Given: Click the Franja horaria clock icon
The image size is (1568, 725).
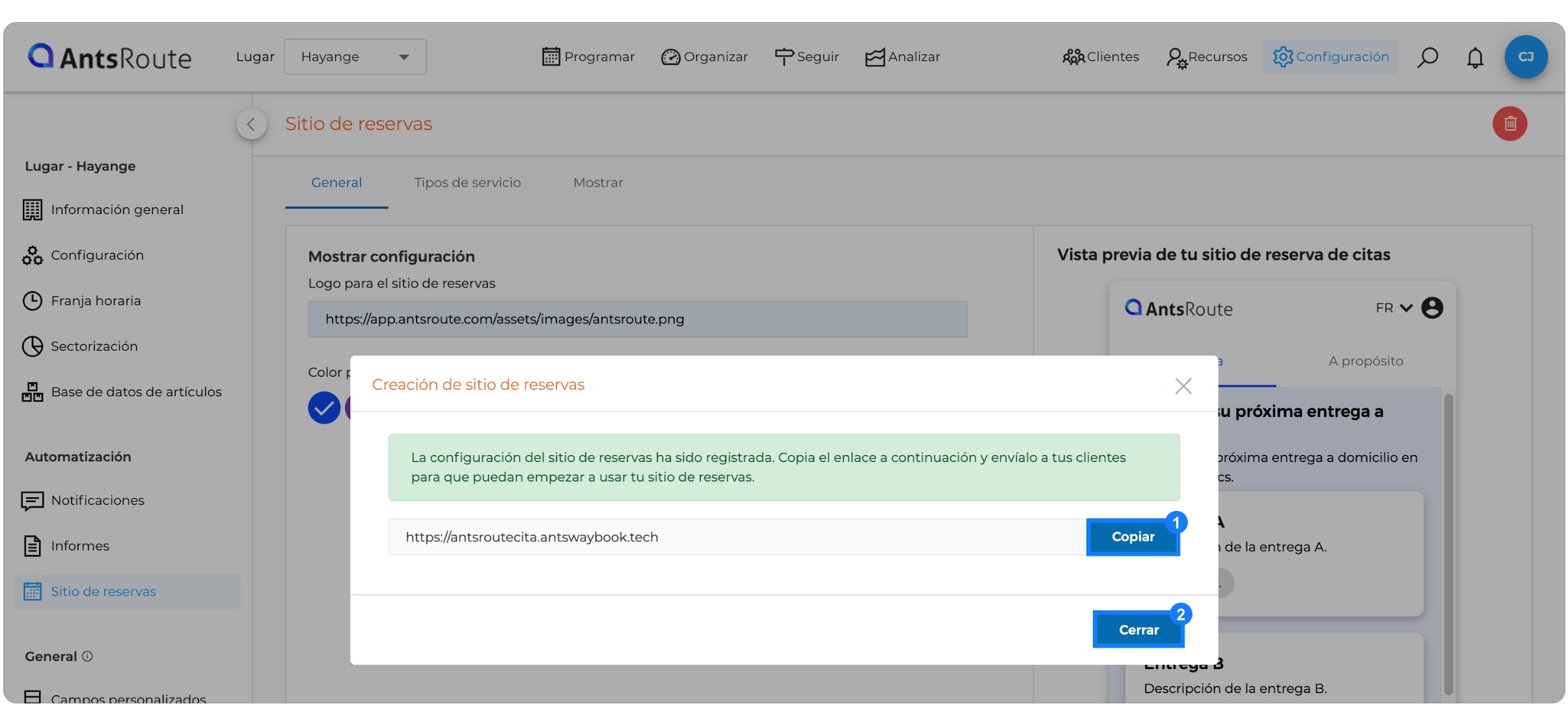Looking at the screenshot, I should click(32, 301).
